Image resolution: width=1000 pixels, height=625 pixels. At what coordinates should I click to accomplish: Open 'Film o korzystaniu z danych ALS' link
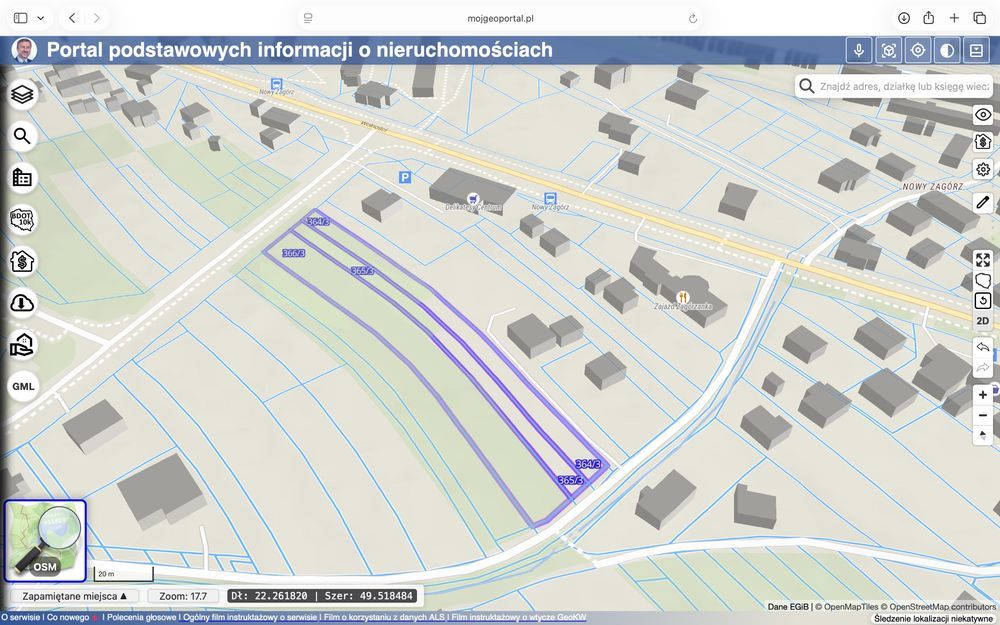click(x=385, y=617)
